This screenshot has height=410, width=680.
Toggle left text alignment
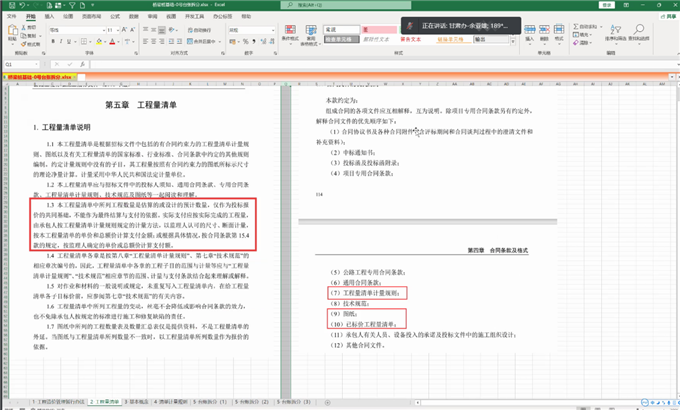click(x=146, y=42)
